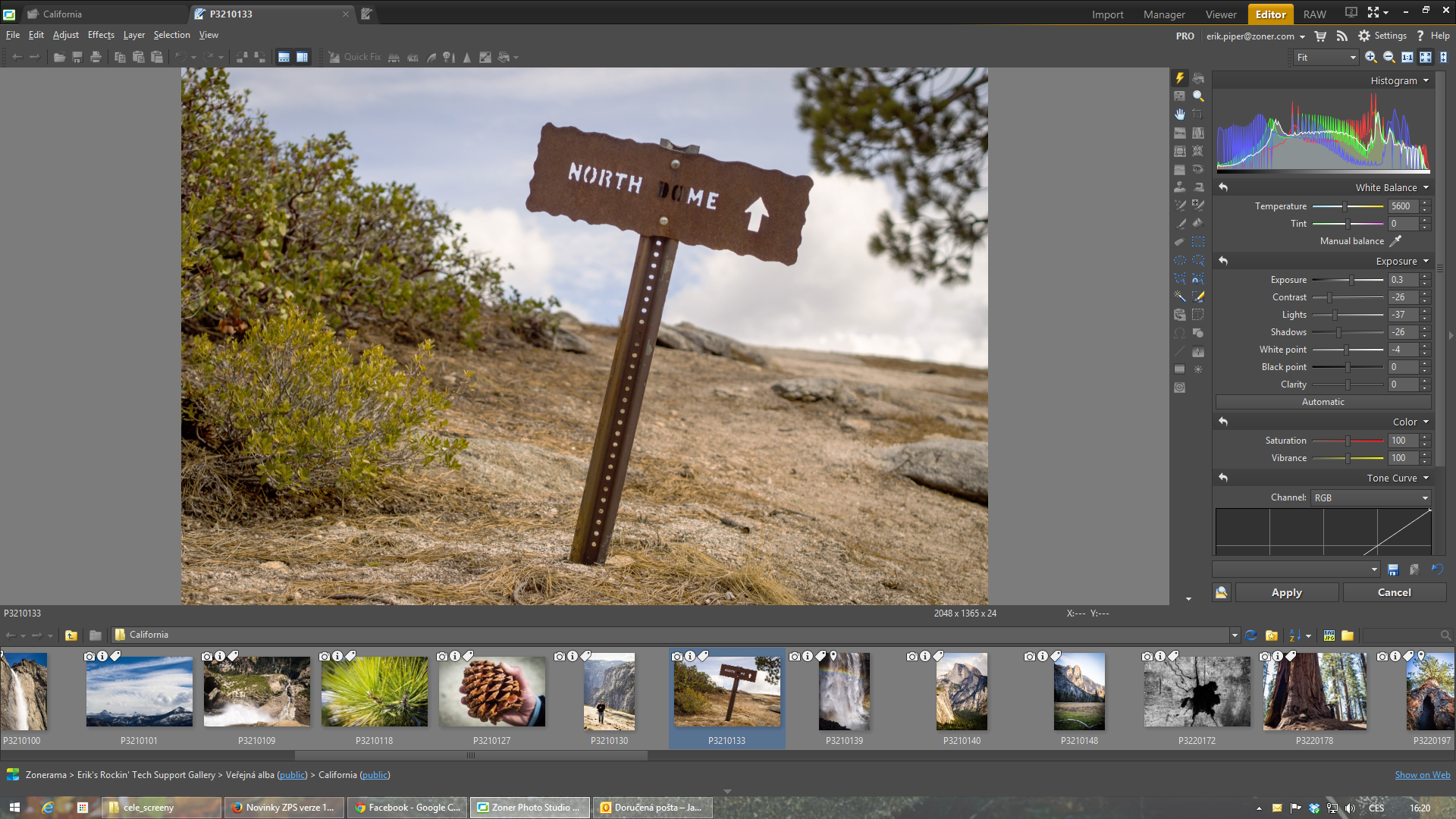Toggle the Exposure auto adjustment
The width and height of the screenshot is (1456, 819).
coord(1322,401)
